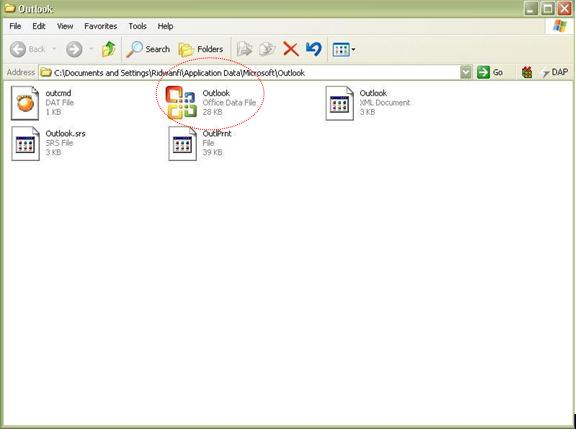Select the Outlook Office Data File icon

[181, 102]
